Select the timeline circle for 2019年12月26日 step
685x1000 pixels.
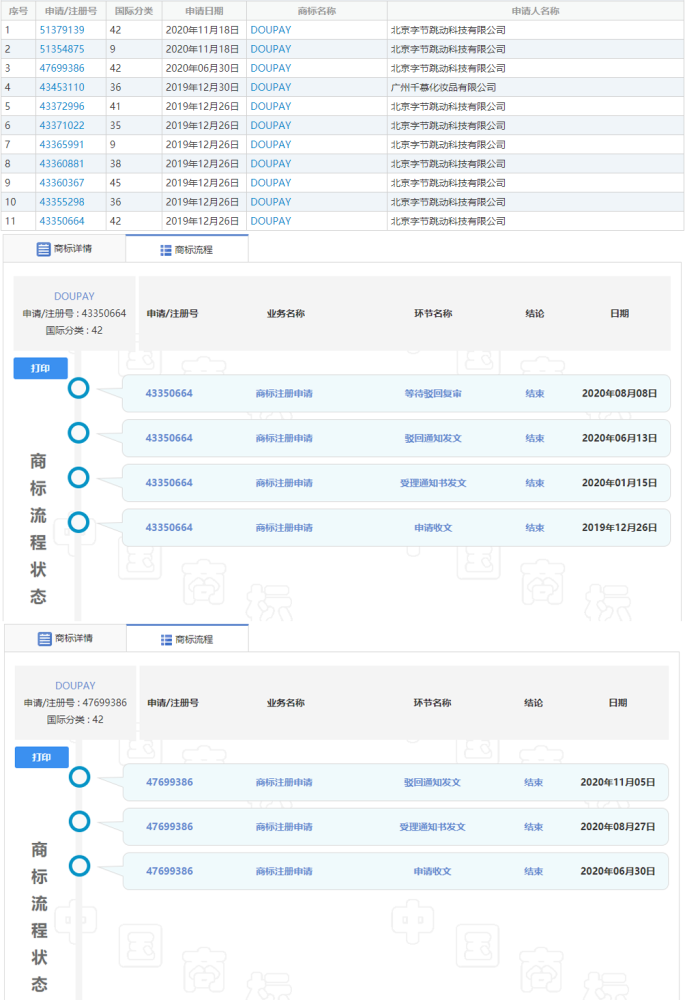(x=78, y=522)
